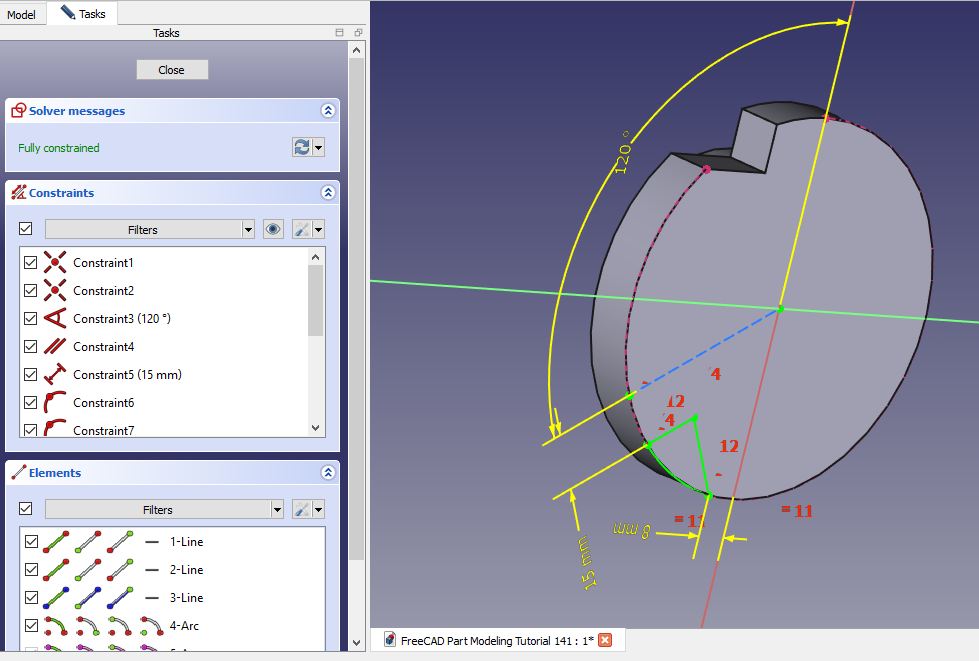Click the 4-Arc edge type icon
Image resolution: width=979 pixels, height=661 pixels.
pyautogui.click(x=54, y=625)
